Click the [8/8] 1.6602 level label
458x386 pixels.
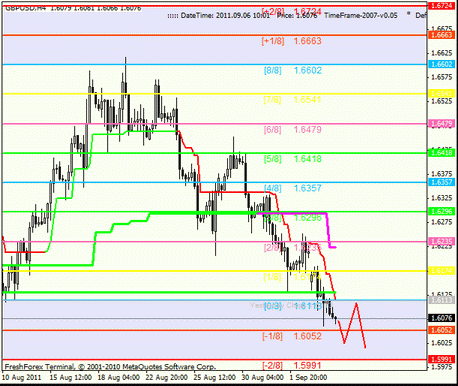click(293, 70)
